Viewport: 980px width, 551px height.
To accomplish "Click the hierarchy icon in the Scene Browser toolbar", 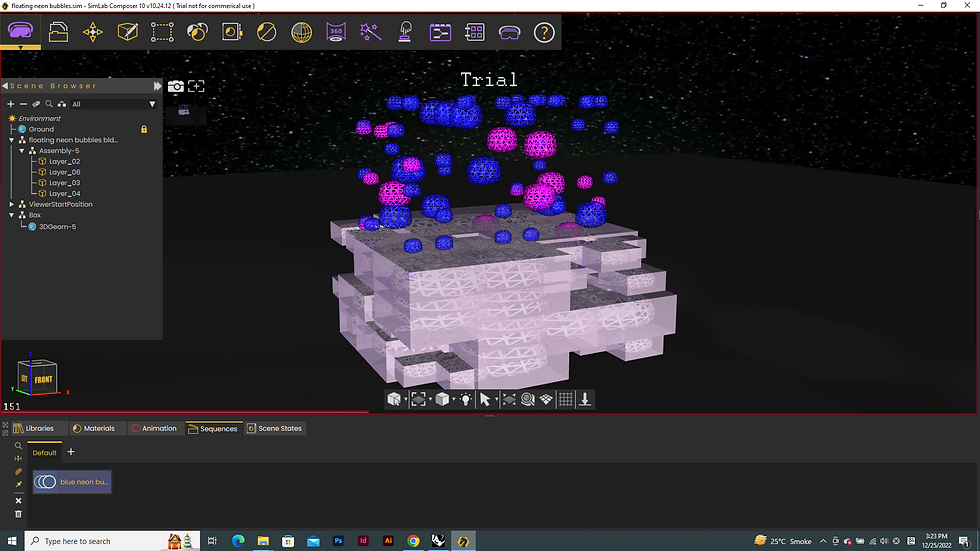I will (62, 104).
